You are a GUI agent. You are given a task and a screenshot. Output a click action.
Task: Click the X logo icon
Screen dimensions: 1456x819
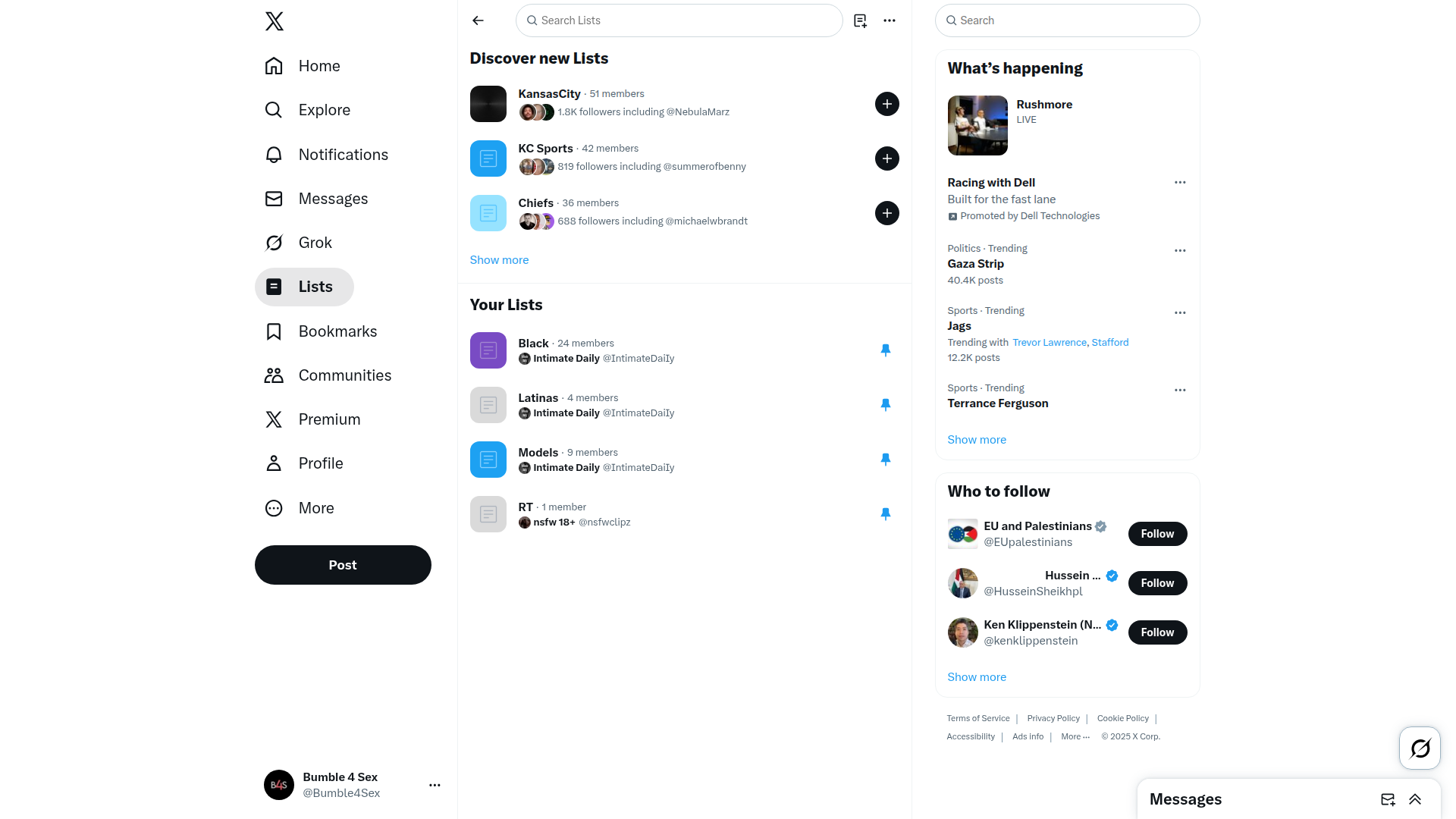point(275,21)
